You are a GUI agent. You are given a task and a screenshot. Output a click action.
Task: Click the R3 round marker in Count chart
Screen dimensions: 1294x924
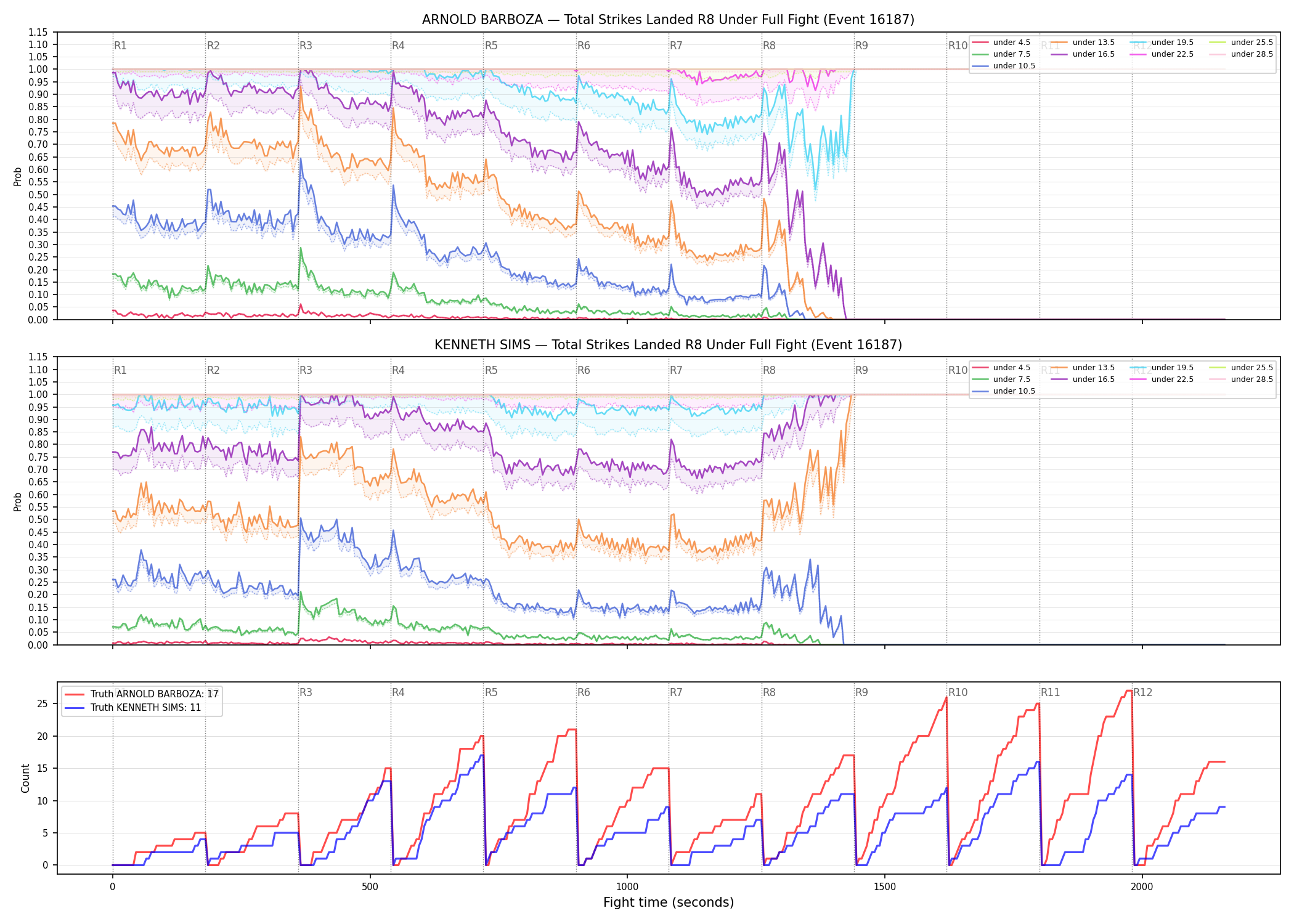click(x=306, y=692)
